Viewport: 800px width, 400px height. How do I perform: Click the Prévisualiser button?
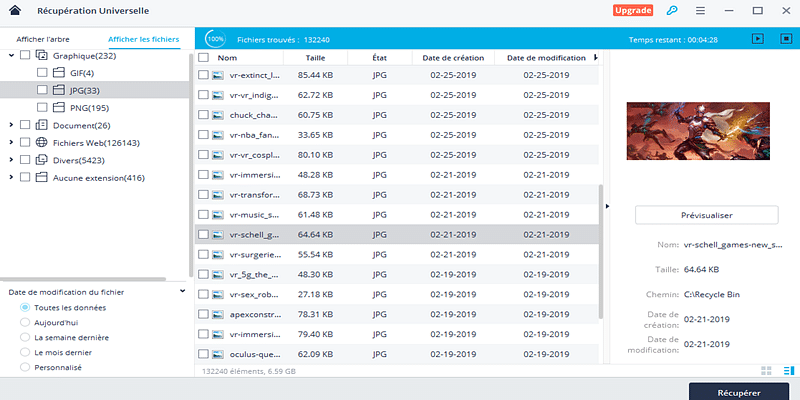tap(707, 215)
